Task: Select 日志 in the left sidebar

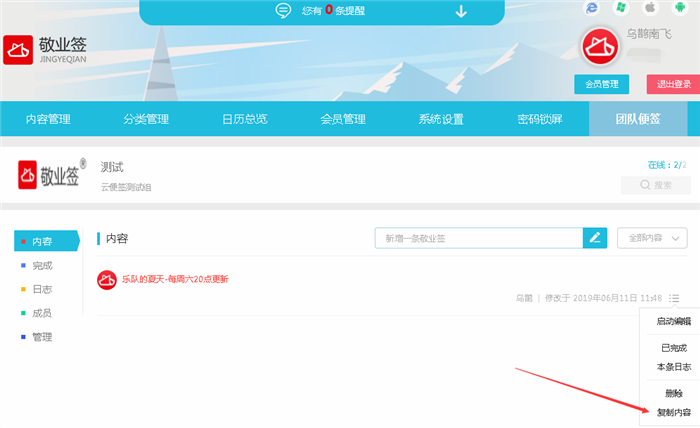Action: pos(41,289)
